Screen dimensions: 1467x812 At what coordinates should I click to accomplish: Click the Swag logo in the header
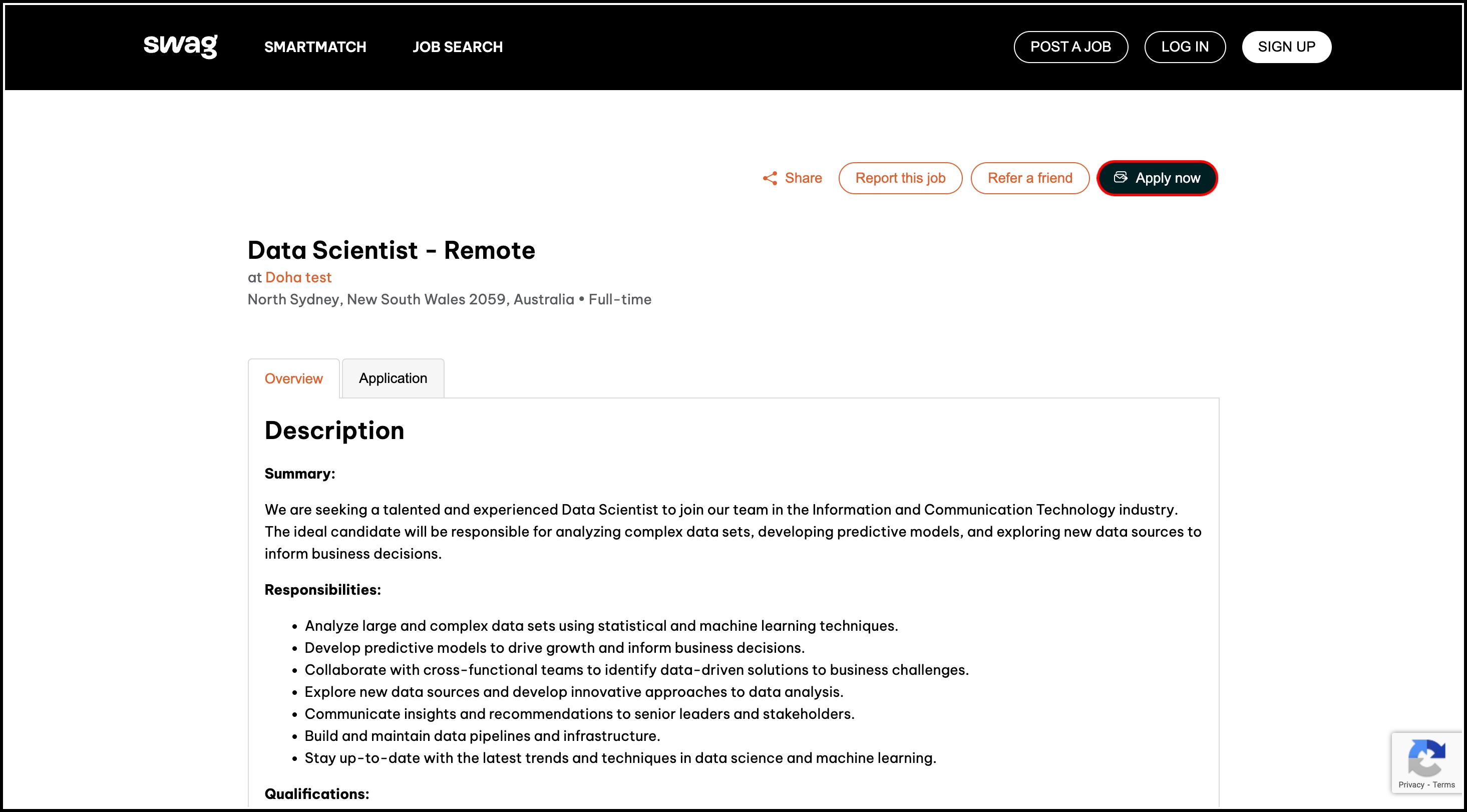180,46
